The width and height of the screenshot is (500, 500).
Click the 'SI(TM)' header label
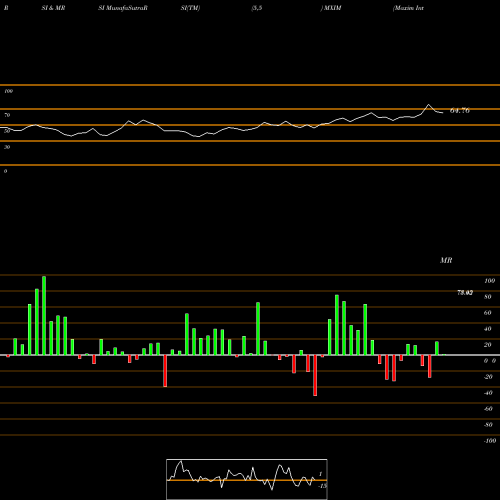pos(190,8)
